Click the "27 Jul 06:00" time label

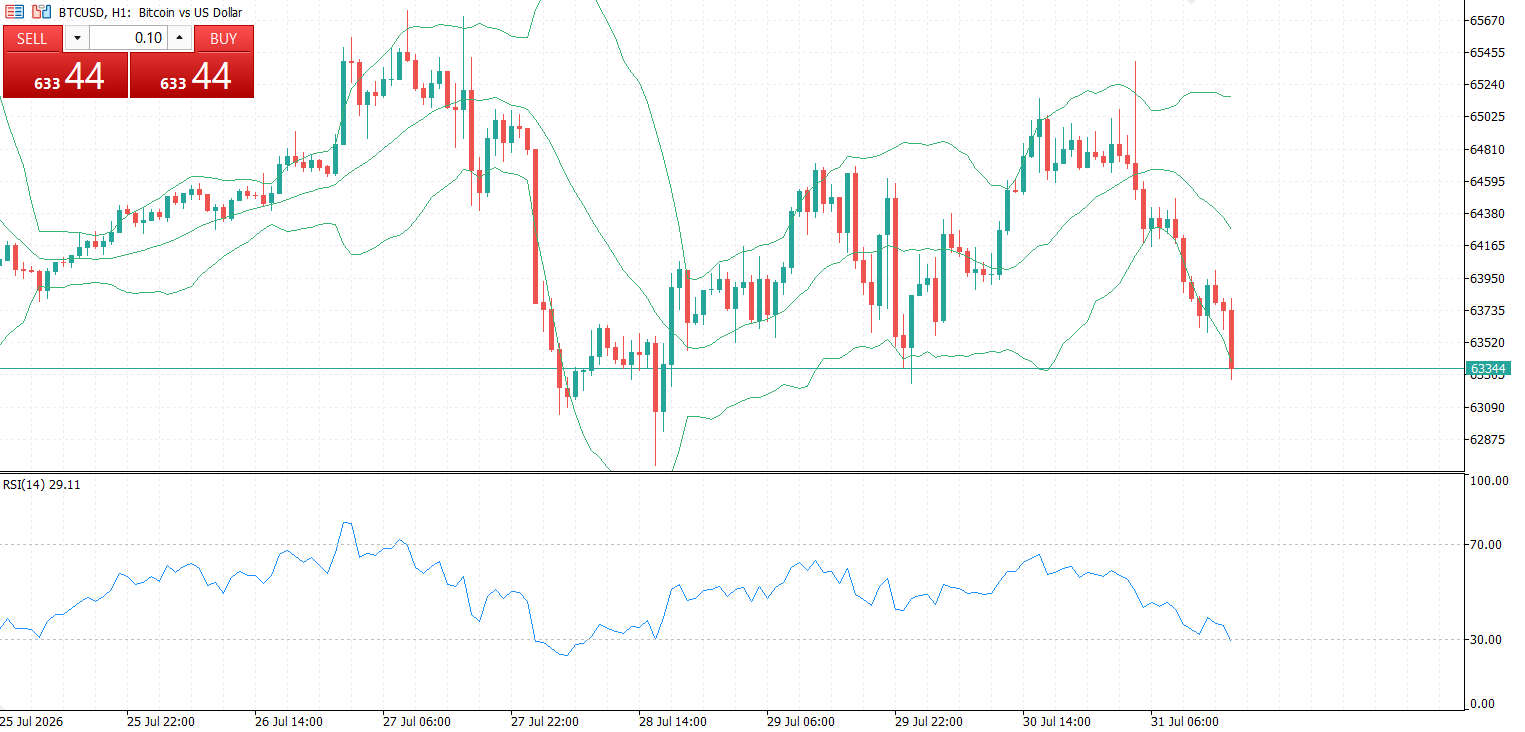[417, 721]
